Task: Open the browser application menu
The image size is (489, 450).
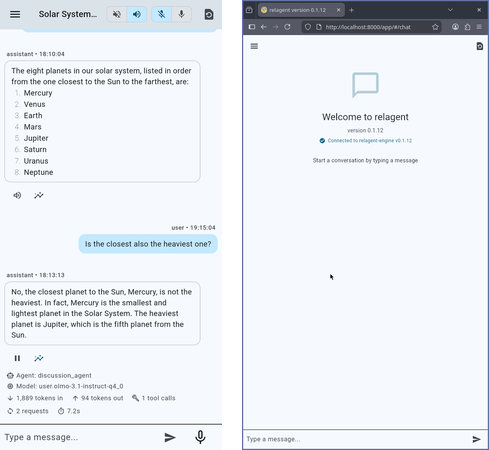Action: [x=479, y=27]
